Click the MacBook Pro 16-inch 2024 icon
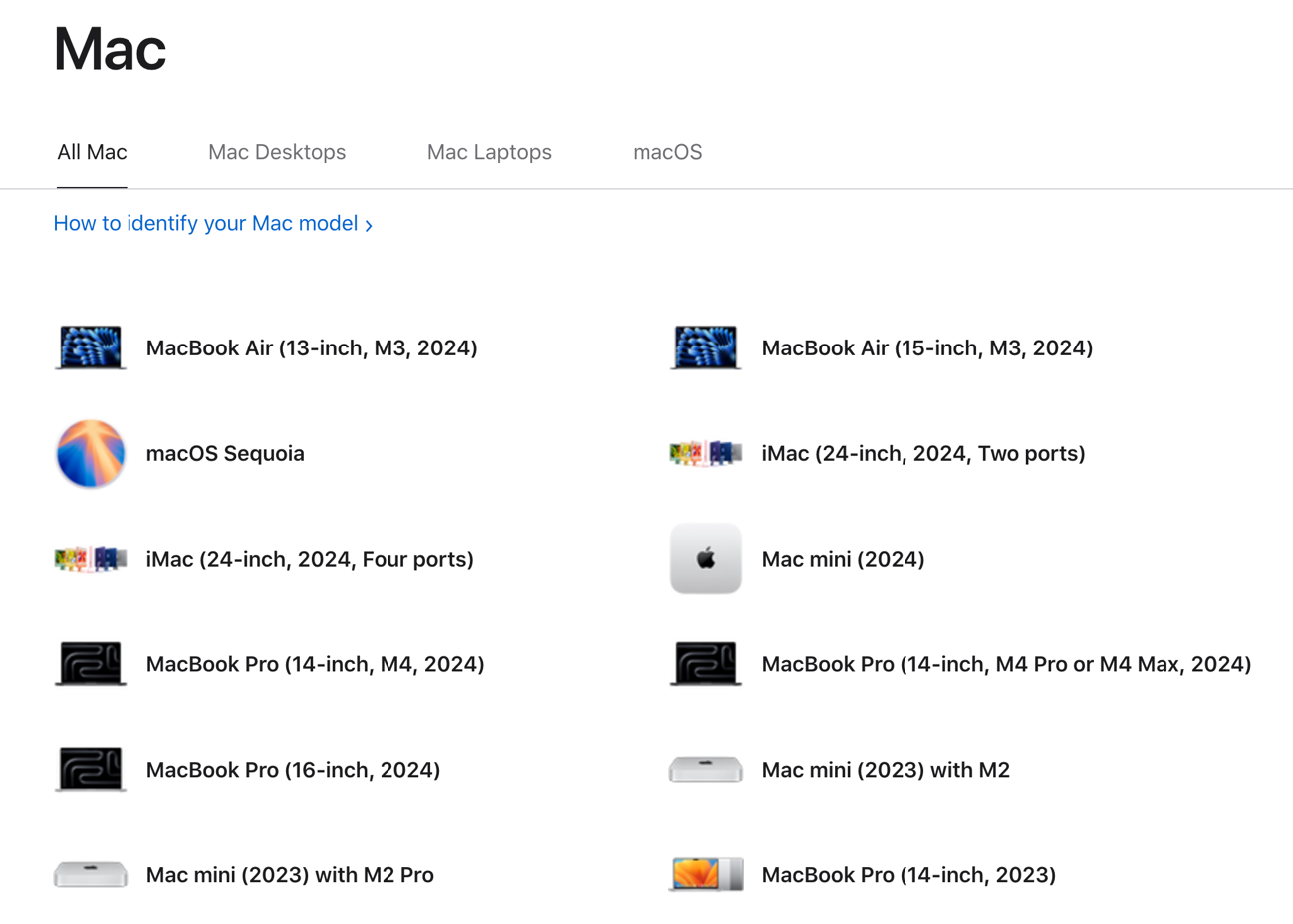The image size is (1293, 924). pos(91,770)
